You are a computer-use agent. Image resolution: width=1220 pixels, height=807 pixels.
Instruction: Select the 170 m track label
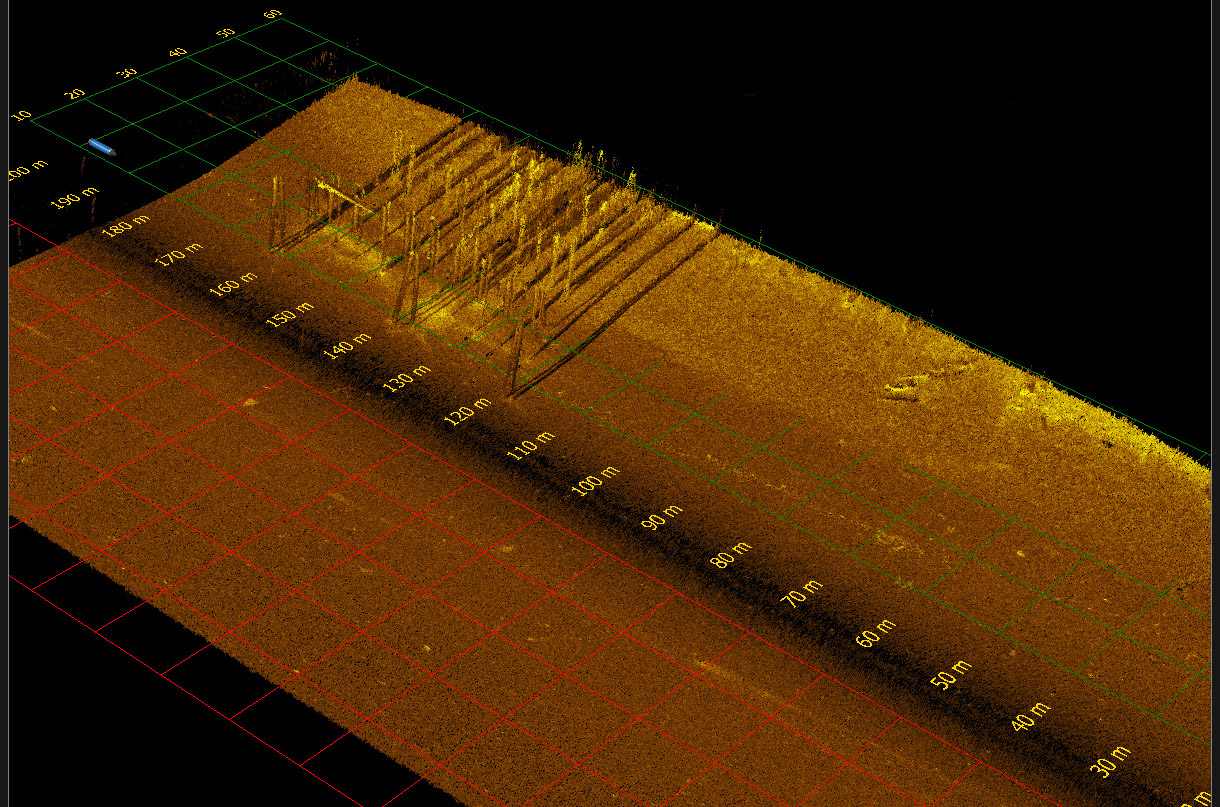point(180,254)
